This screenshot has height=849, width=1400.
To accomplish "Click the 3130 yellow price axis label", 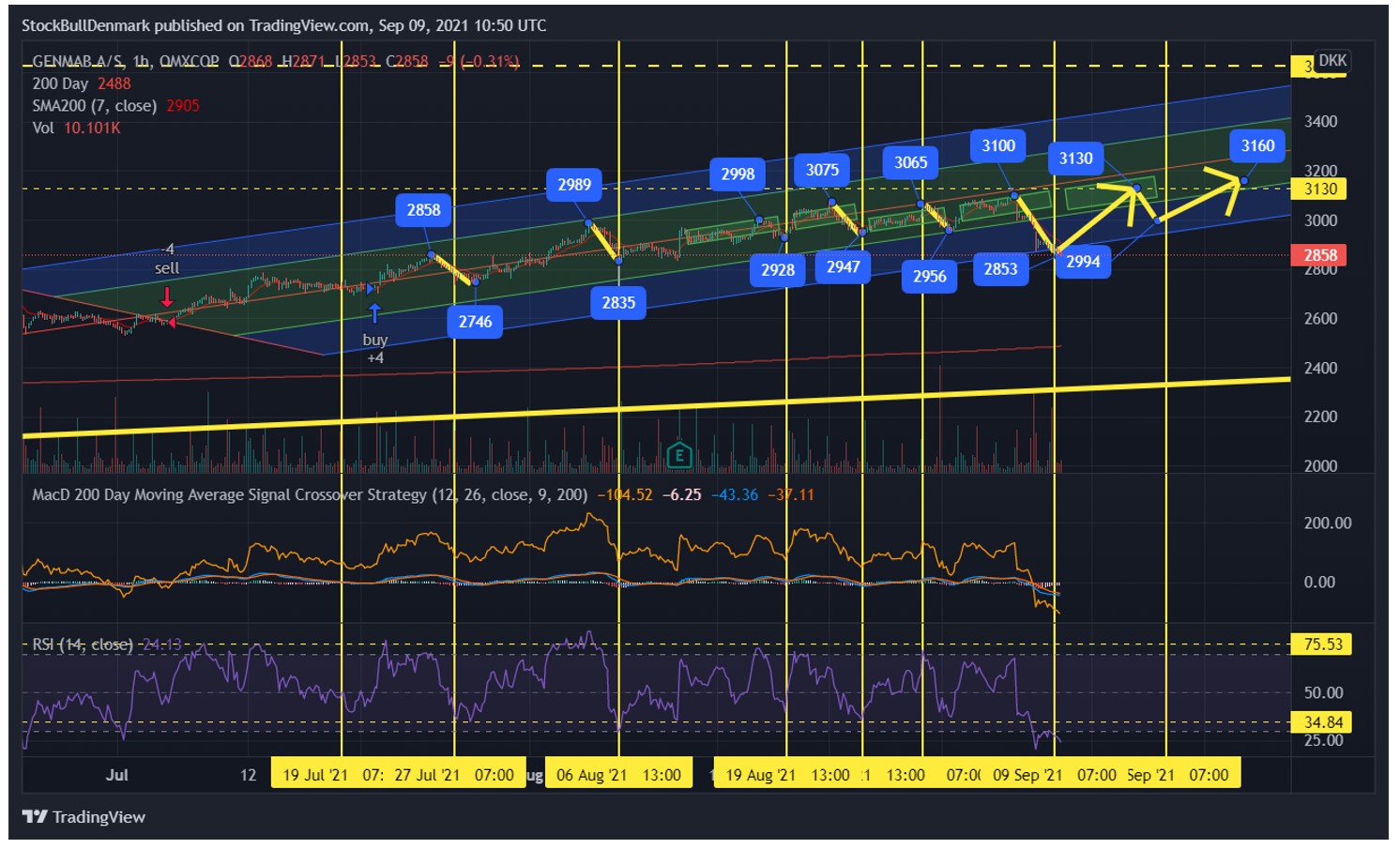I will point(1320,189).
